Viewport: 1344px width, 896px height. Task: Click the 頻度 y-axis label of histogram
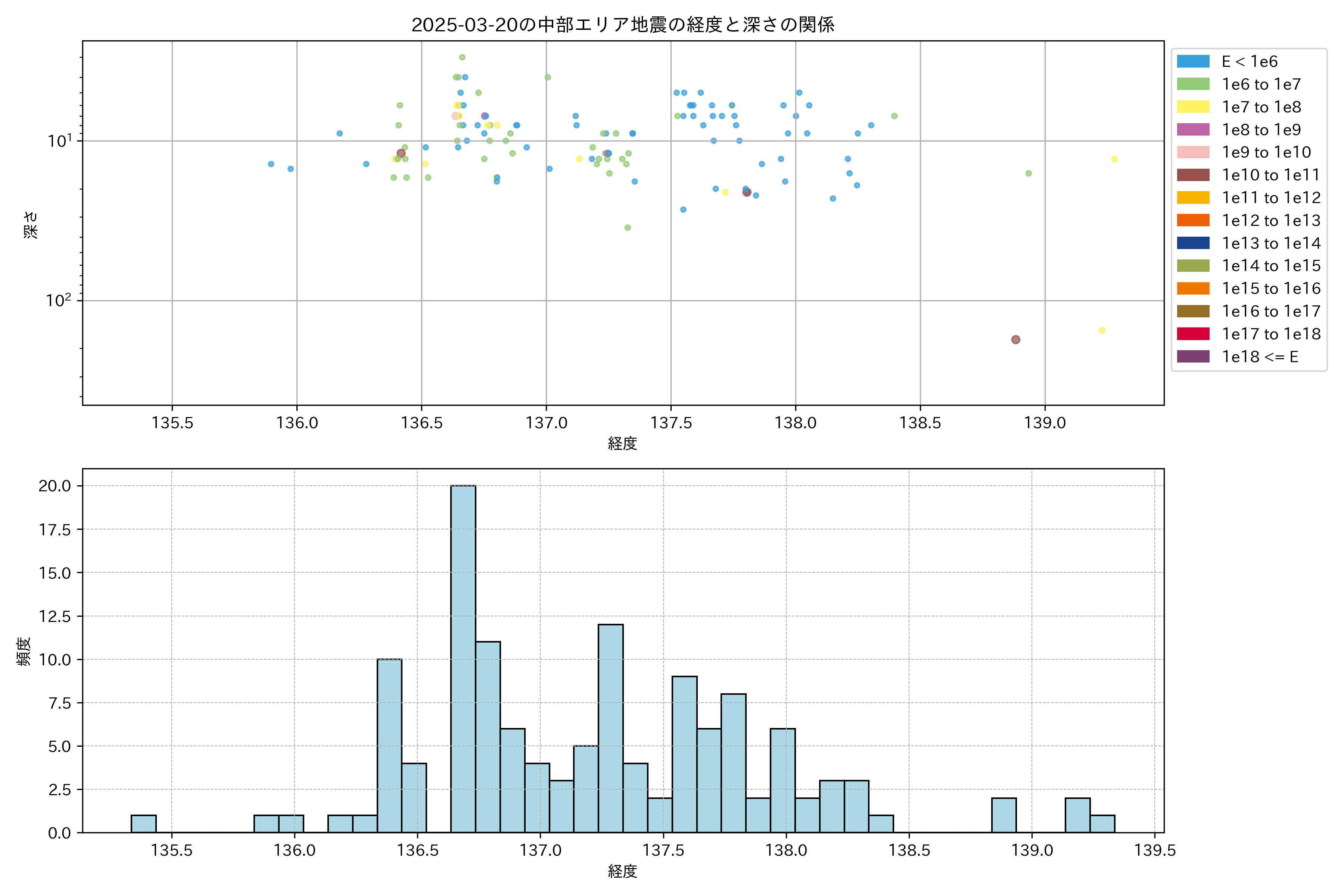pyautogui.click(x=24, y=651)
